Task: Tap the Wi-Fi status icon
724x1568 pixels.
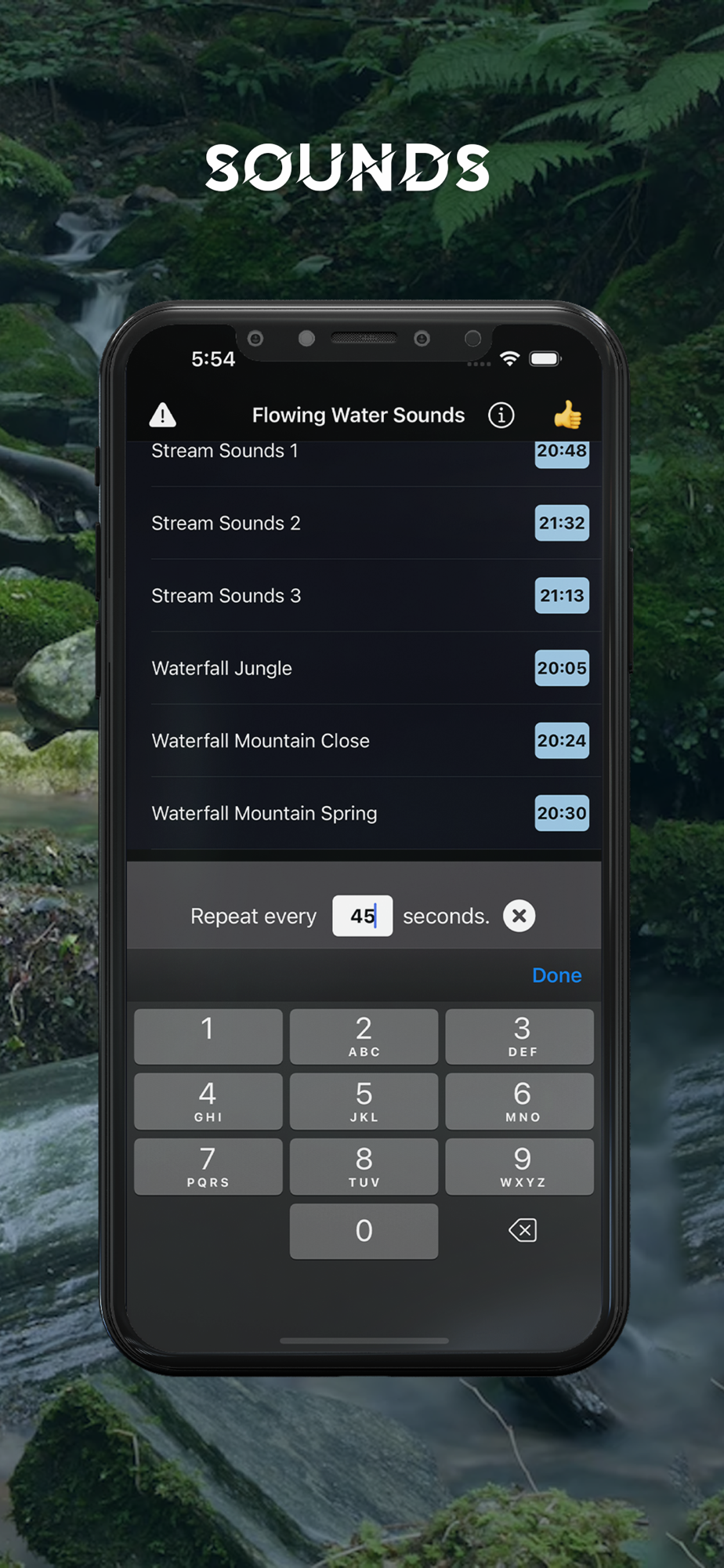Action: pos(510,359)
